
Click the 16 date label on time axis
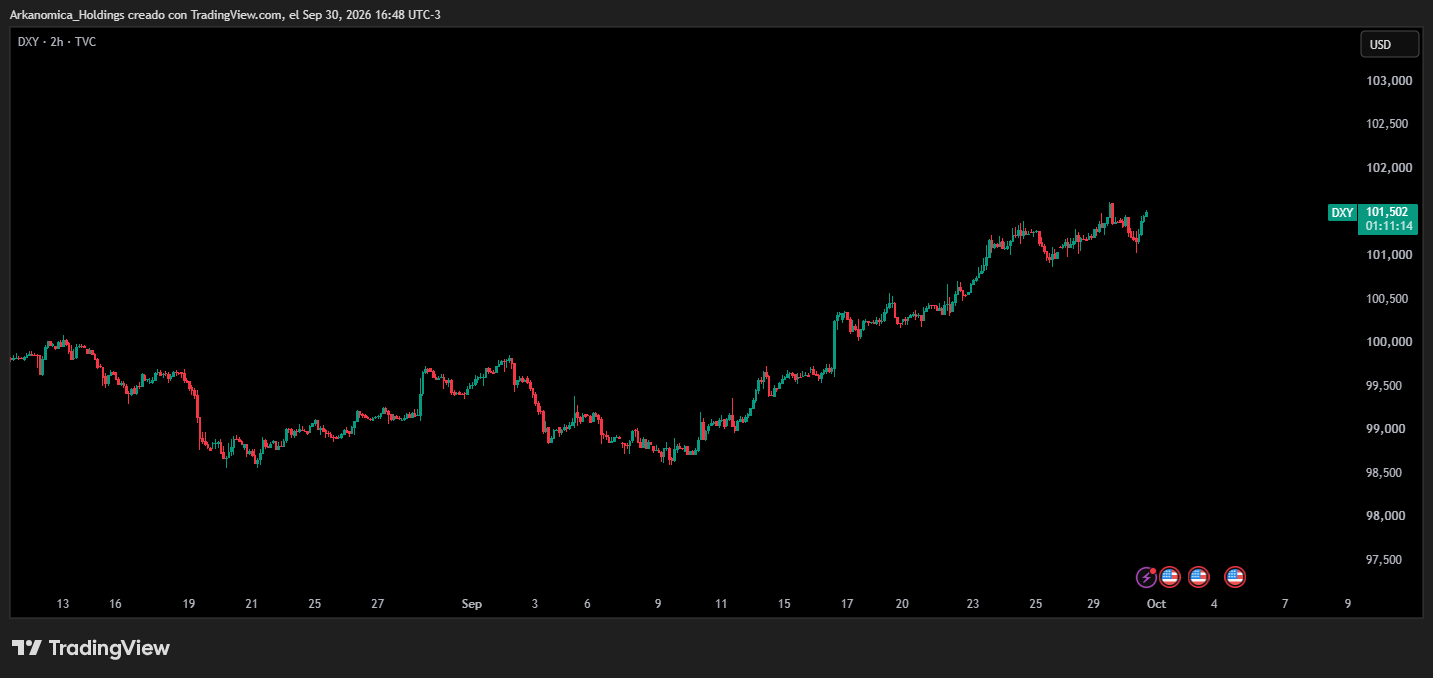pyautogui.click(x=116, y=604)
